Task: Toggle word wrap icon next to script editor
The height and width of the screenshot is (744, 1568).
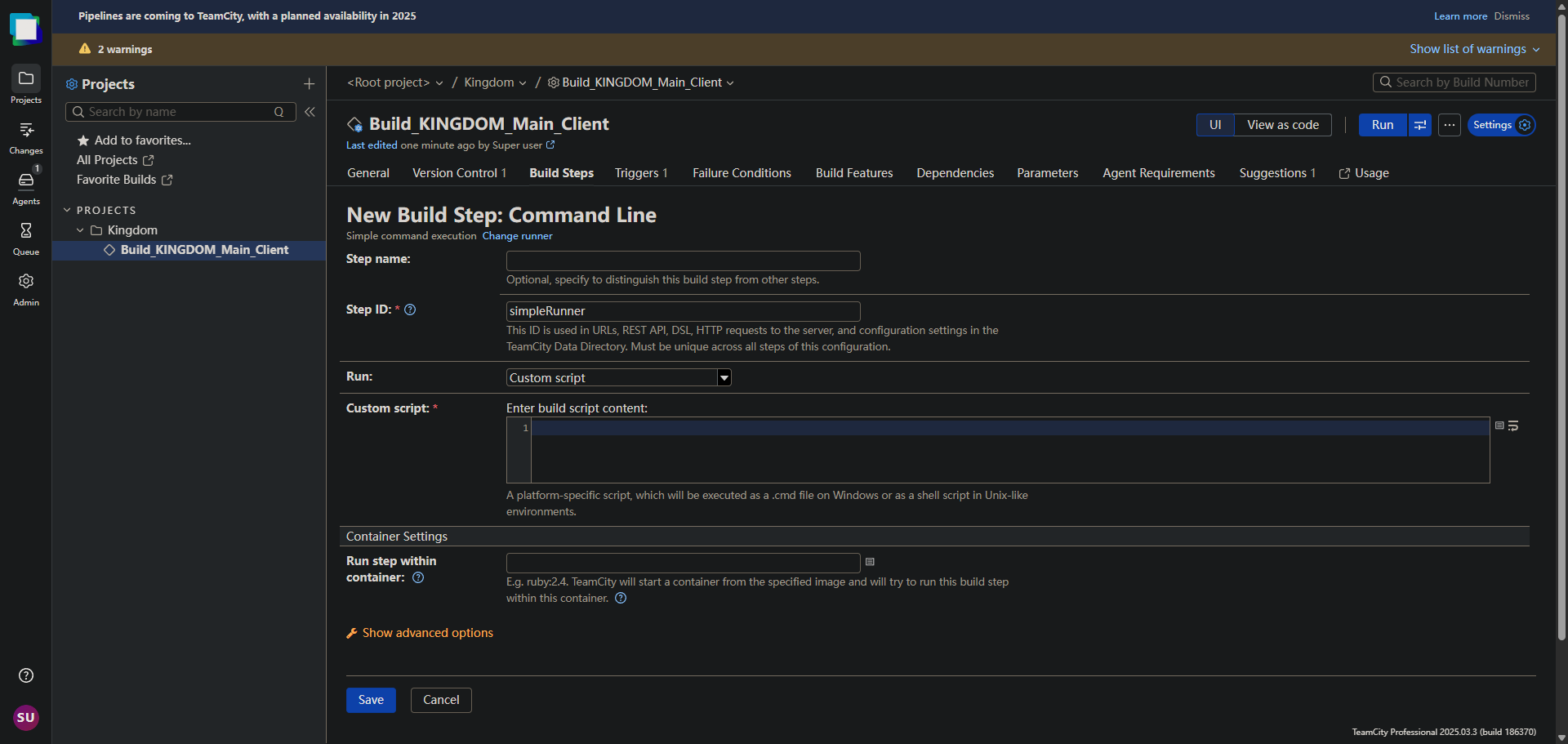Action: pos(1513,425)
